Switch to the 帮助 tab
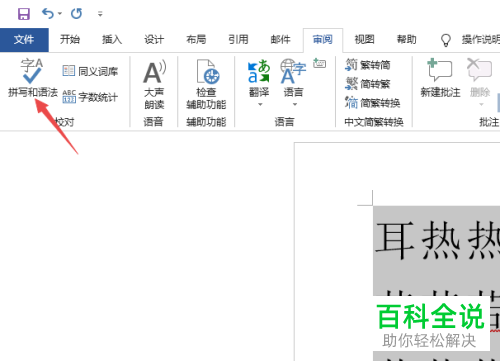 tap(407, 40)
